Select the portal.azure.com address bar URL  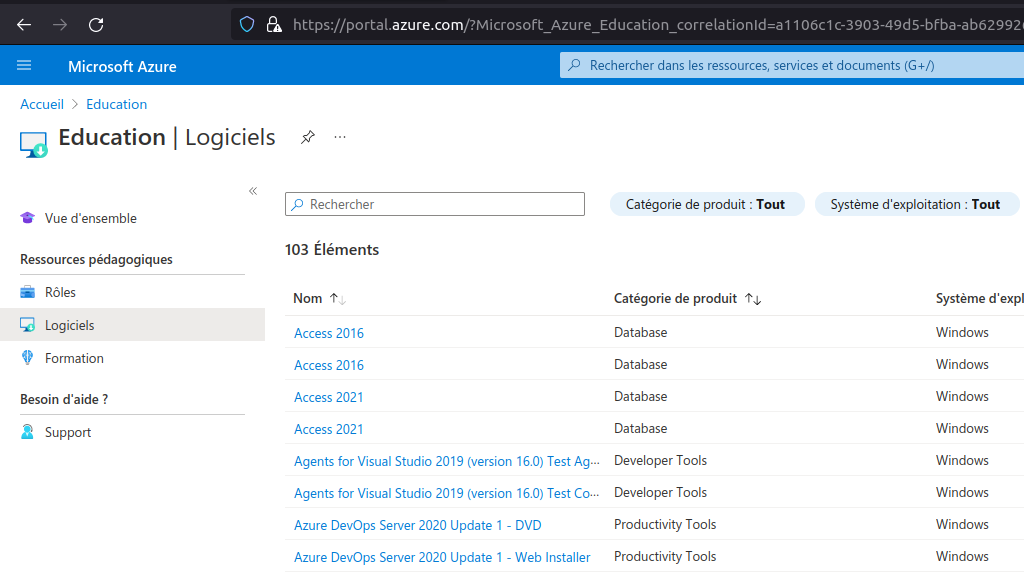coord(658,25)
